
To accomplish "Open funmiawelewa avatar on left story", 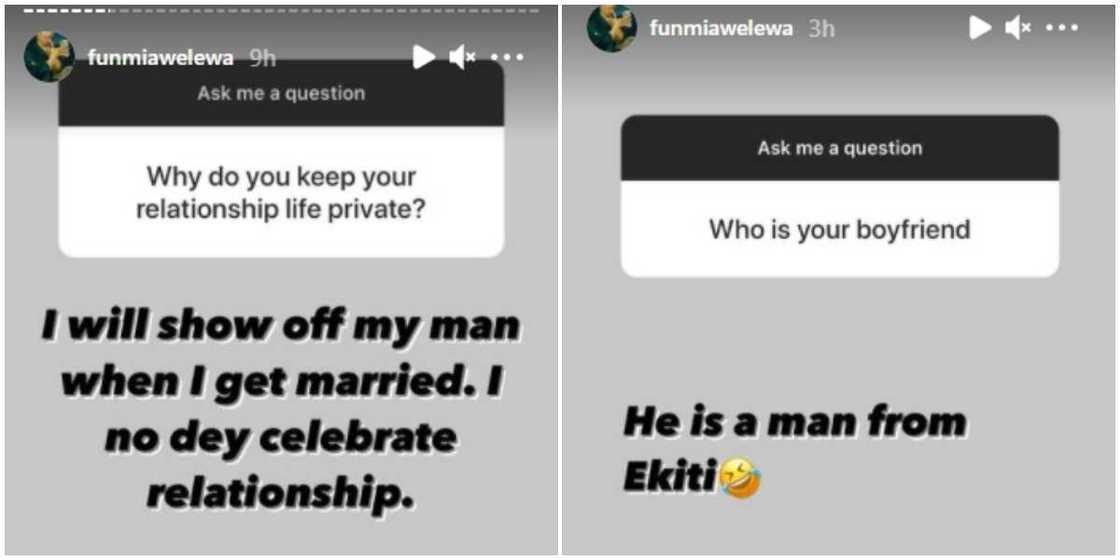I will tap(49, 57).
